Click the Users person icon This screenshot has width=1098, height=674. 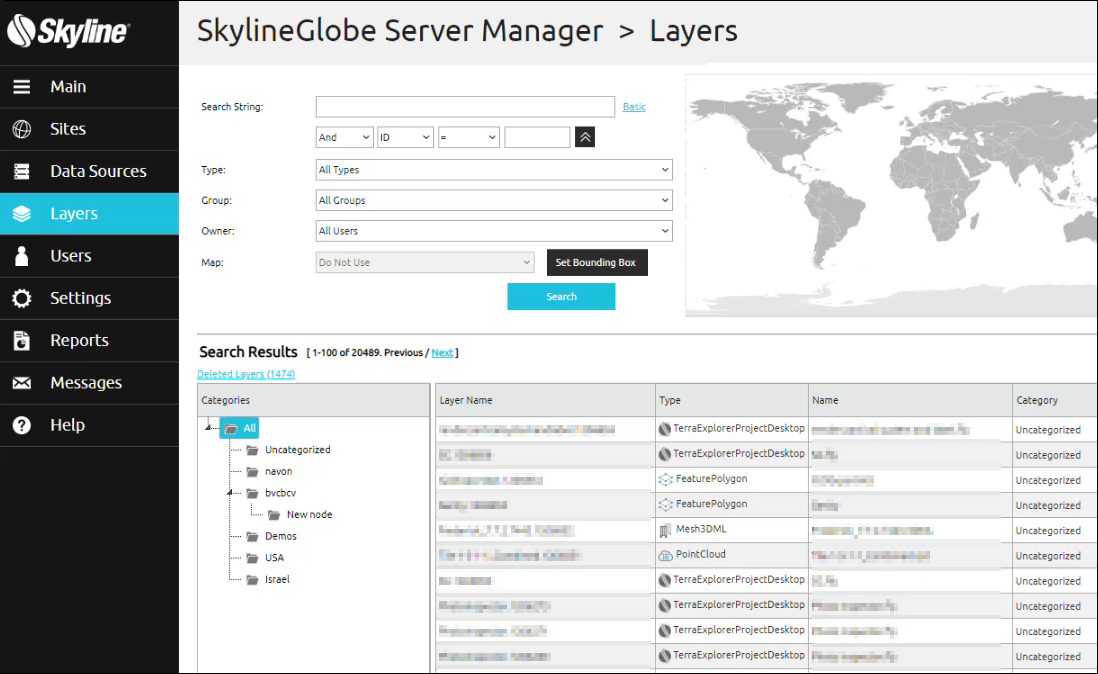tap(22, 255)
